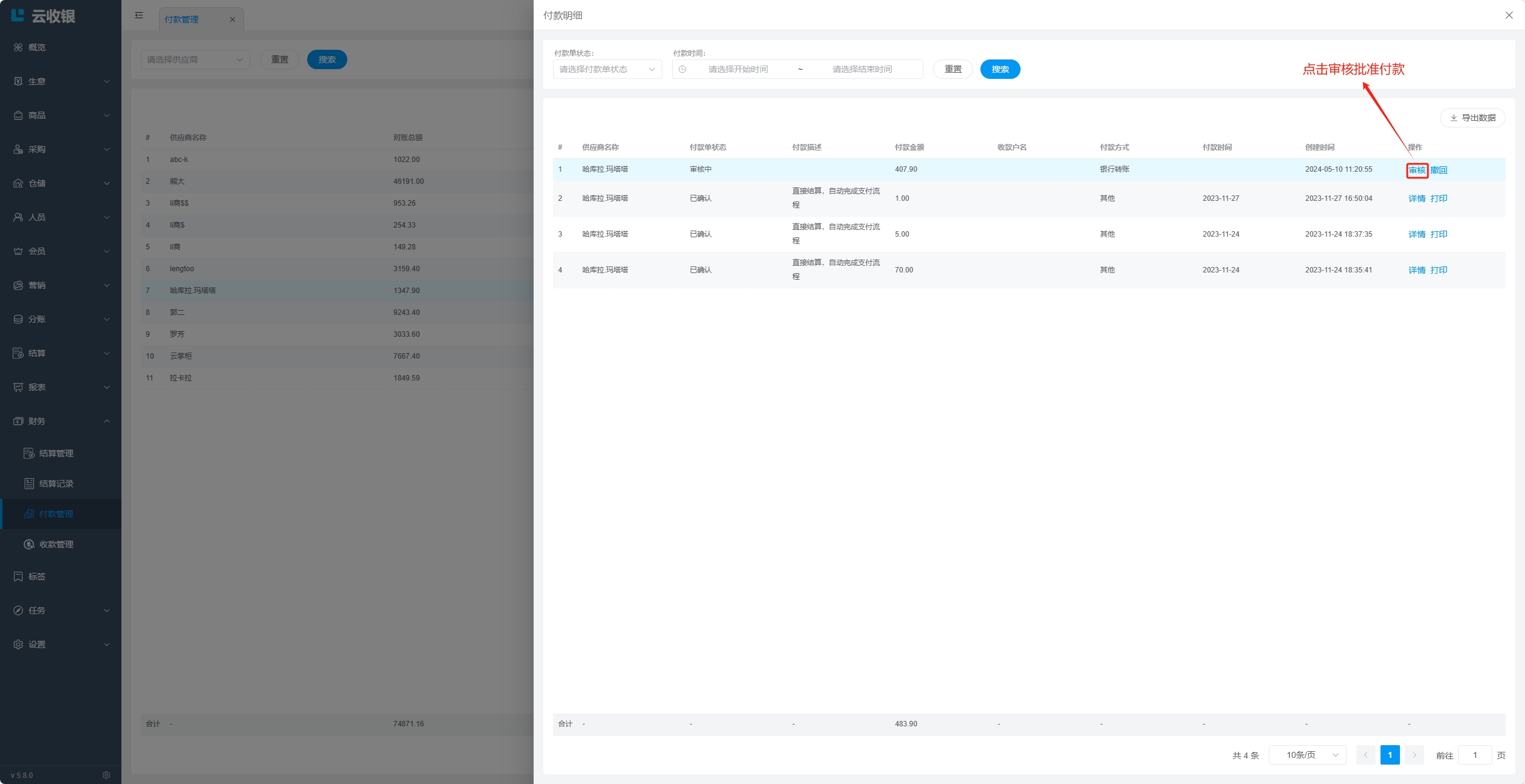Expand the 采购 purchasing sidebar menu

point(61,149)
